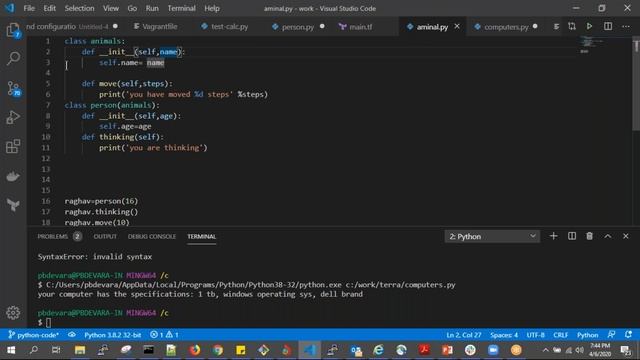640x360 pixels.
Task: Change the Python language mode
Action: [x=587, y=335]
